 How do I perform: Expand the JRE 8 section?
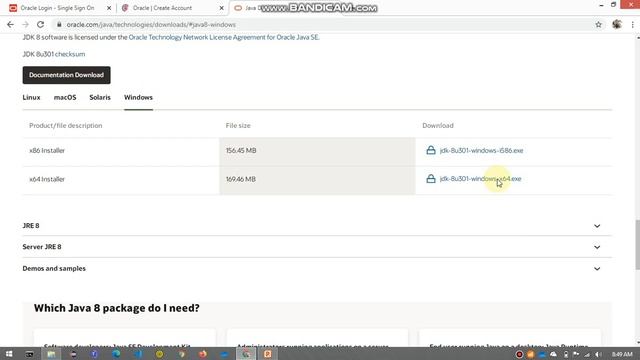[x=317, y=226]
